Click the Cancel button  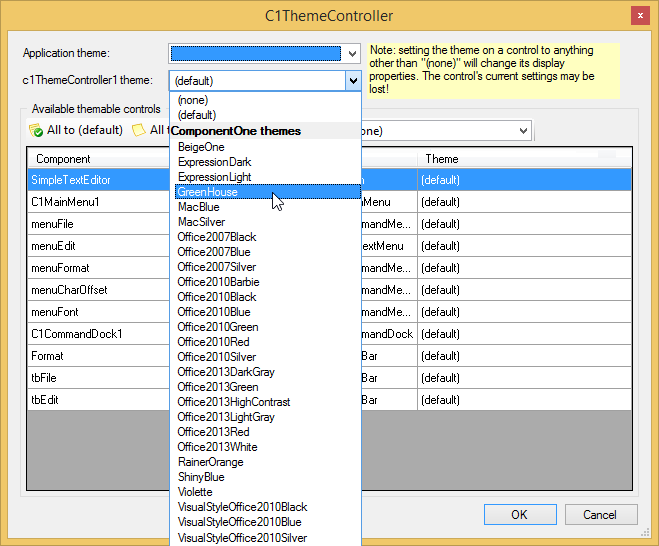pos(599,514)
